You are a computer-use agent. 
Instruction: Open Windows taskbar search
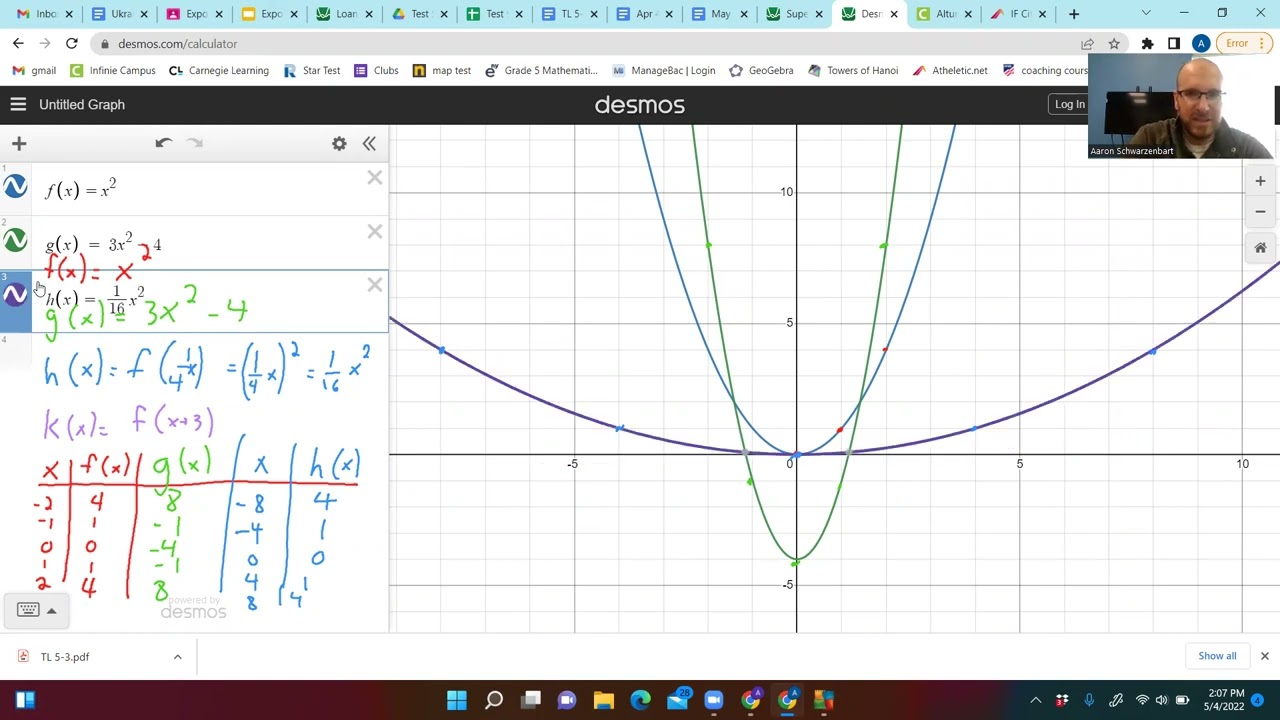494,700
